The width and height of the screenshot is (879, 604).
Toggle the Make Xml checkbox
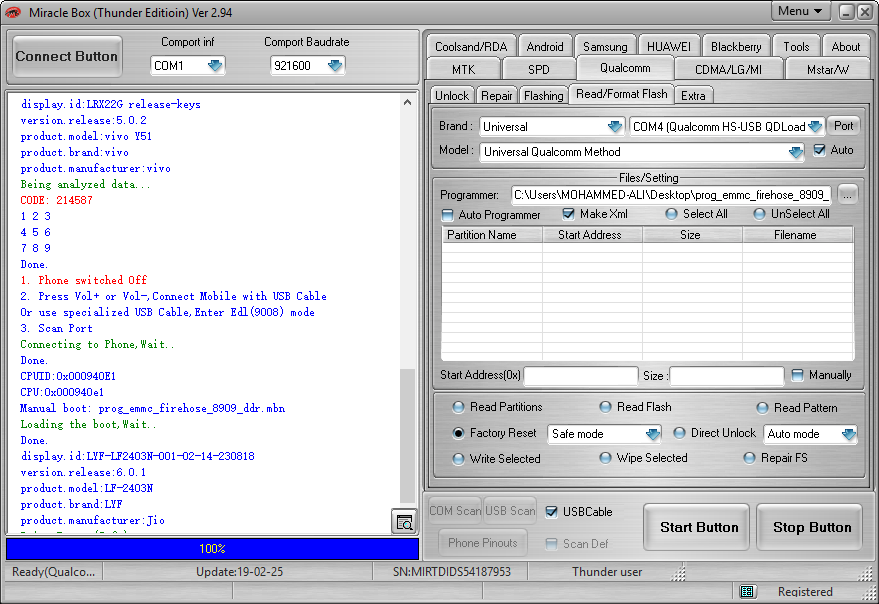568,214
